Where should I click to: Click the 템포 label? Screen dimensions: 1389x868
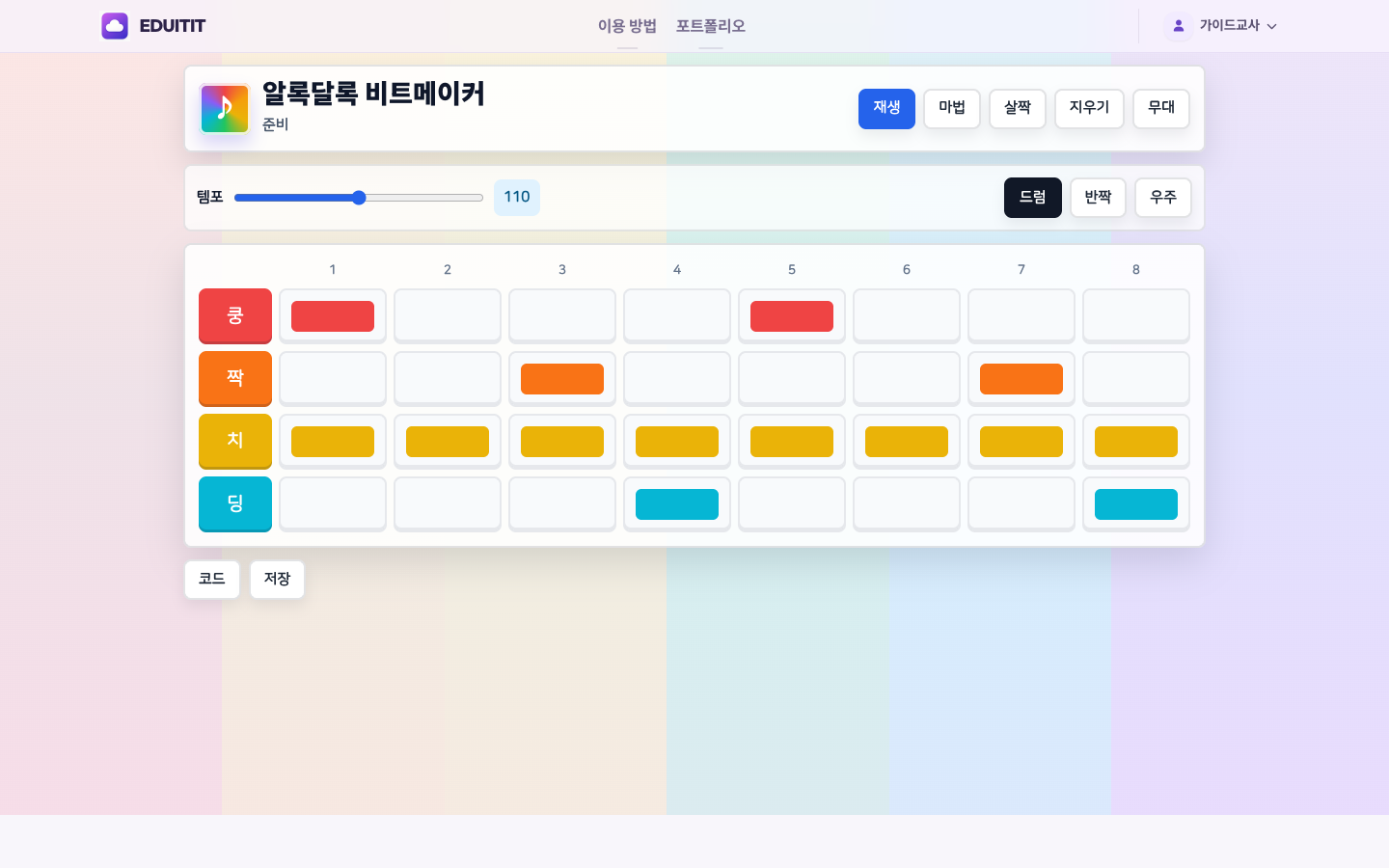[210, 198]
